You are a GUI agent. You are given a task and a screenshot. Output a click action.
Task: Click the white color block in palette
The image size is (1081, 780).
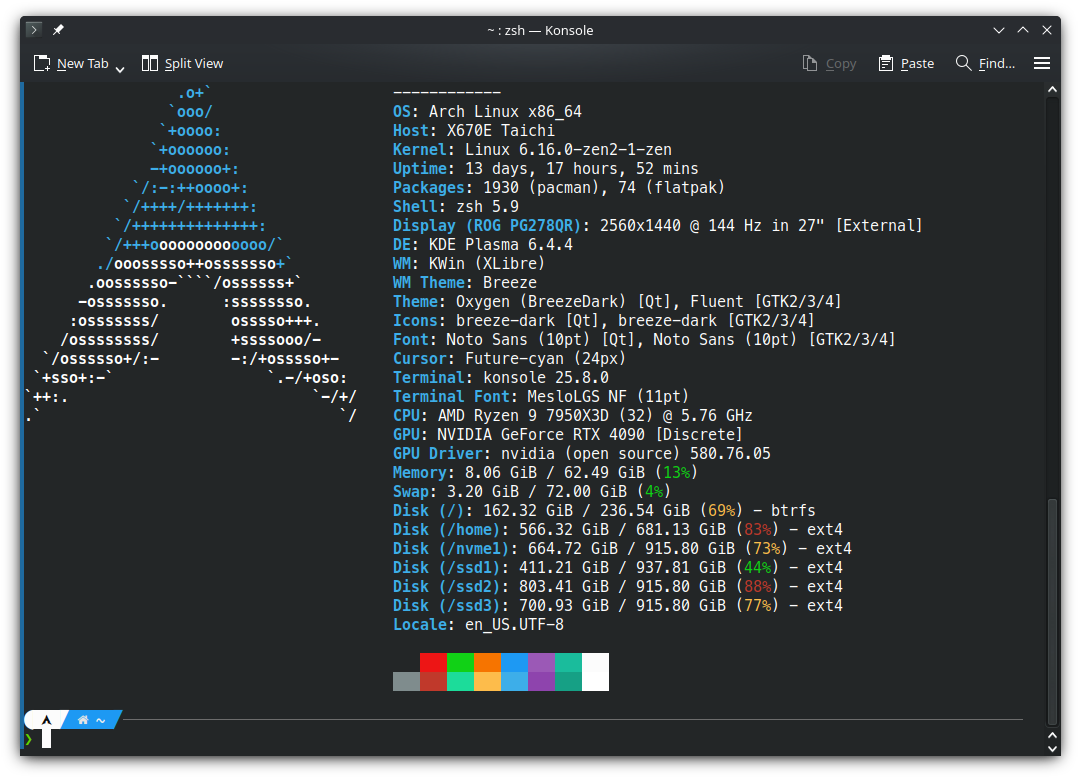click(595, 671)
